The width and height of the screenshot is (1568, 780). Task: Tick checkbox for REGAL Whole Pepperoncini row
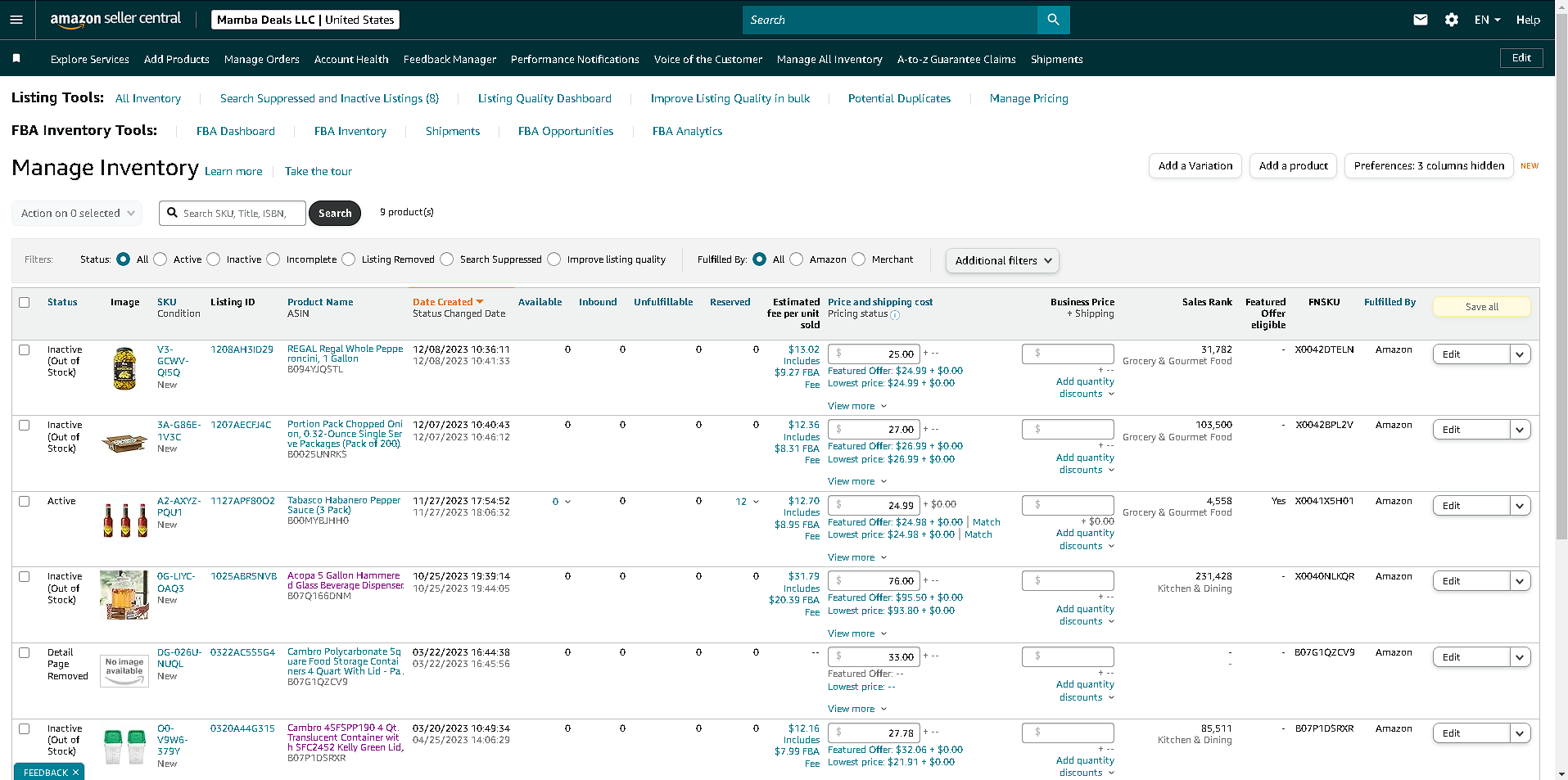point(25,349)
